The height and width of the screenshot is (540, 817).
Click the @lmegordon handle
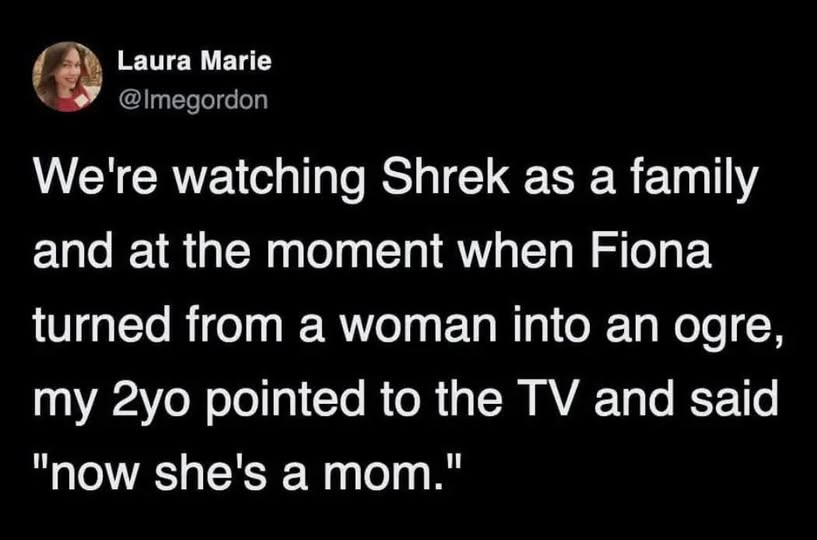pyautogui.click(x=194, y=98)
